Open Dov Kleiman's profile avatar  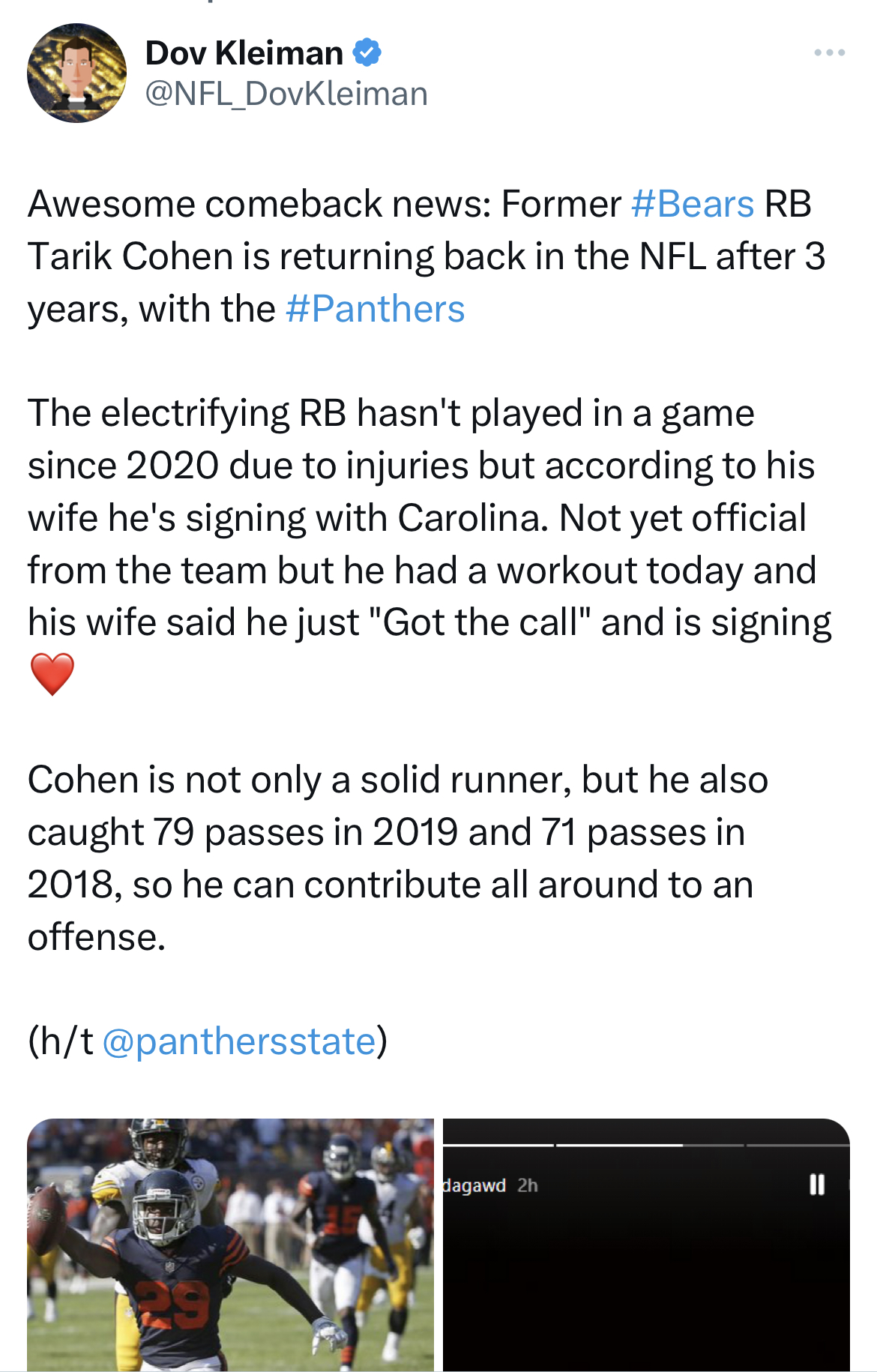pos(76,73)
